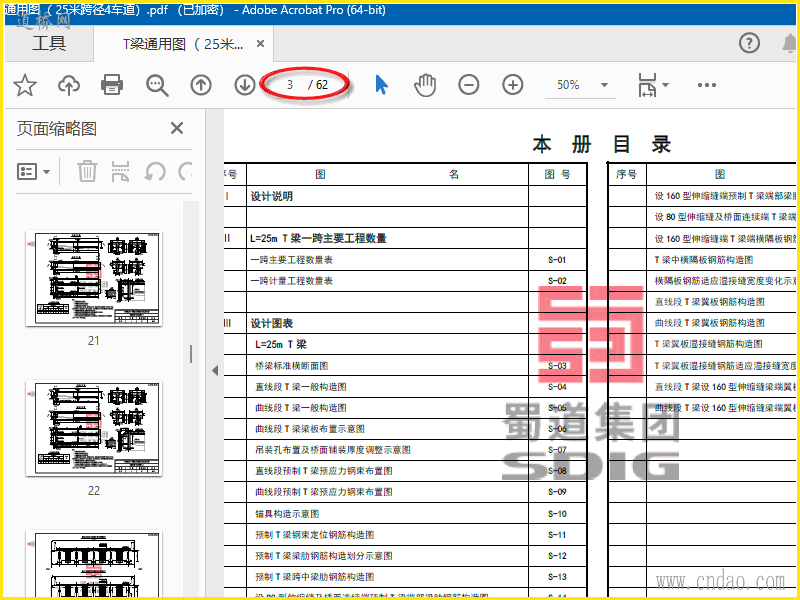Image resolution: width=800 pixels, height=600 pixels.
Task: Open the help question mark icon
Action: tap(749, 43)
